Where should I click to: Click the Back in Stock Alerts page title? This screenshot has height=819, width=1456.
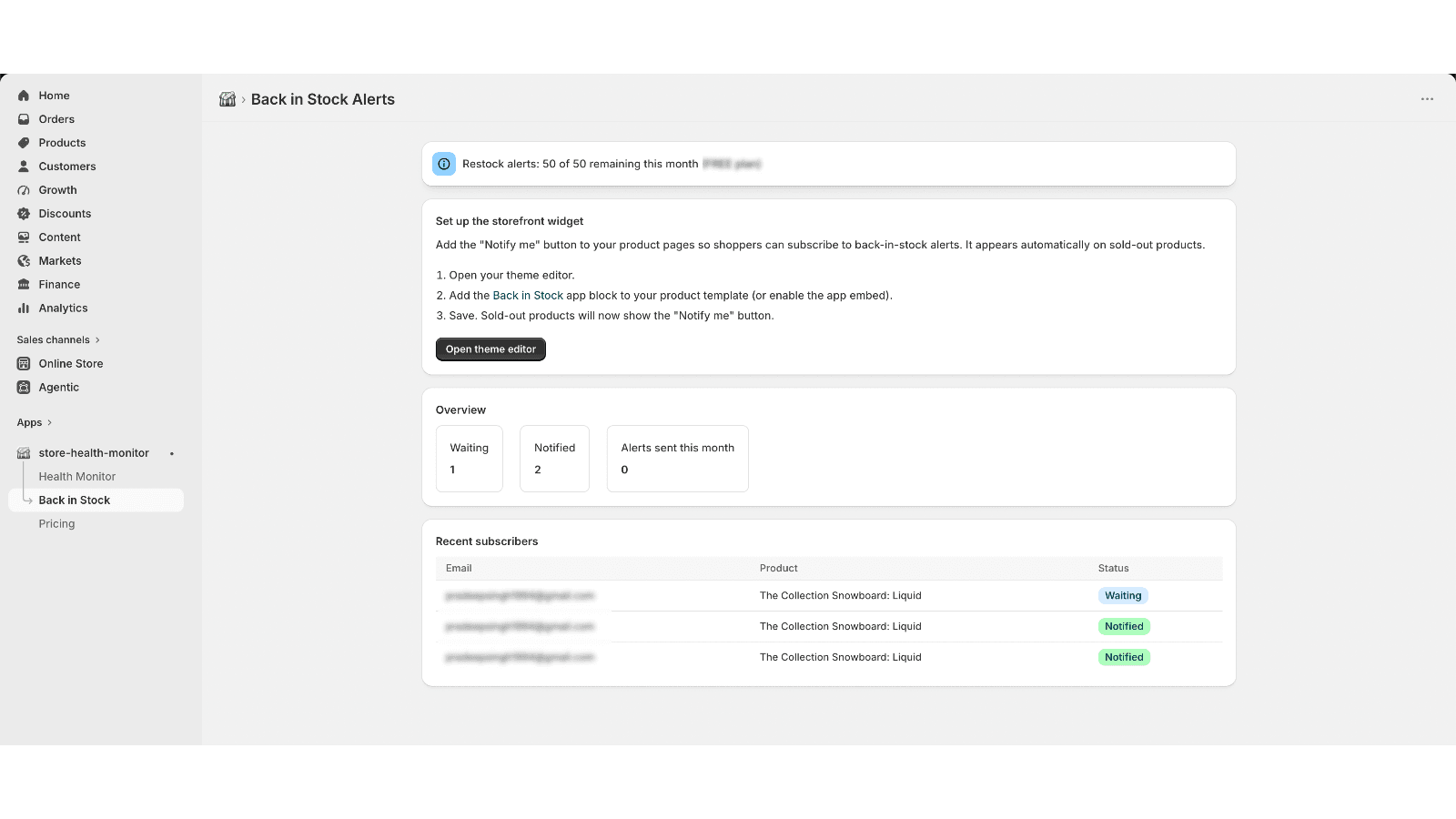click(323, 99)
